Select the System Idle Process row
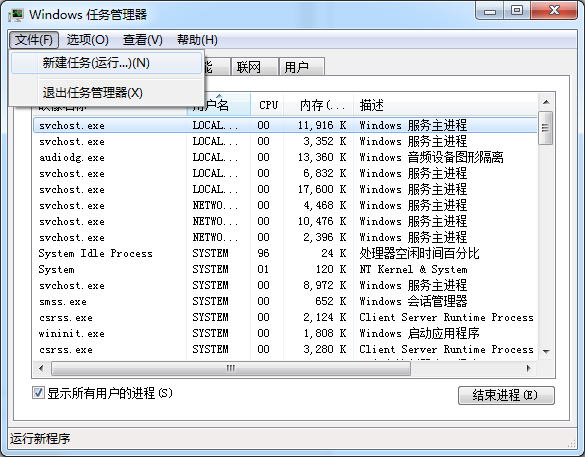 [x=285, y=253]
